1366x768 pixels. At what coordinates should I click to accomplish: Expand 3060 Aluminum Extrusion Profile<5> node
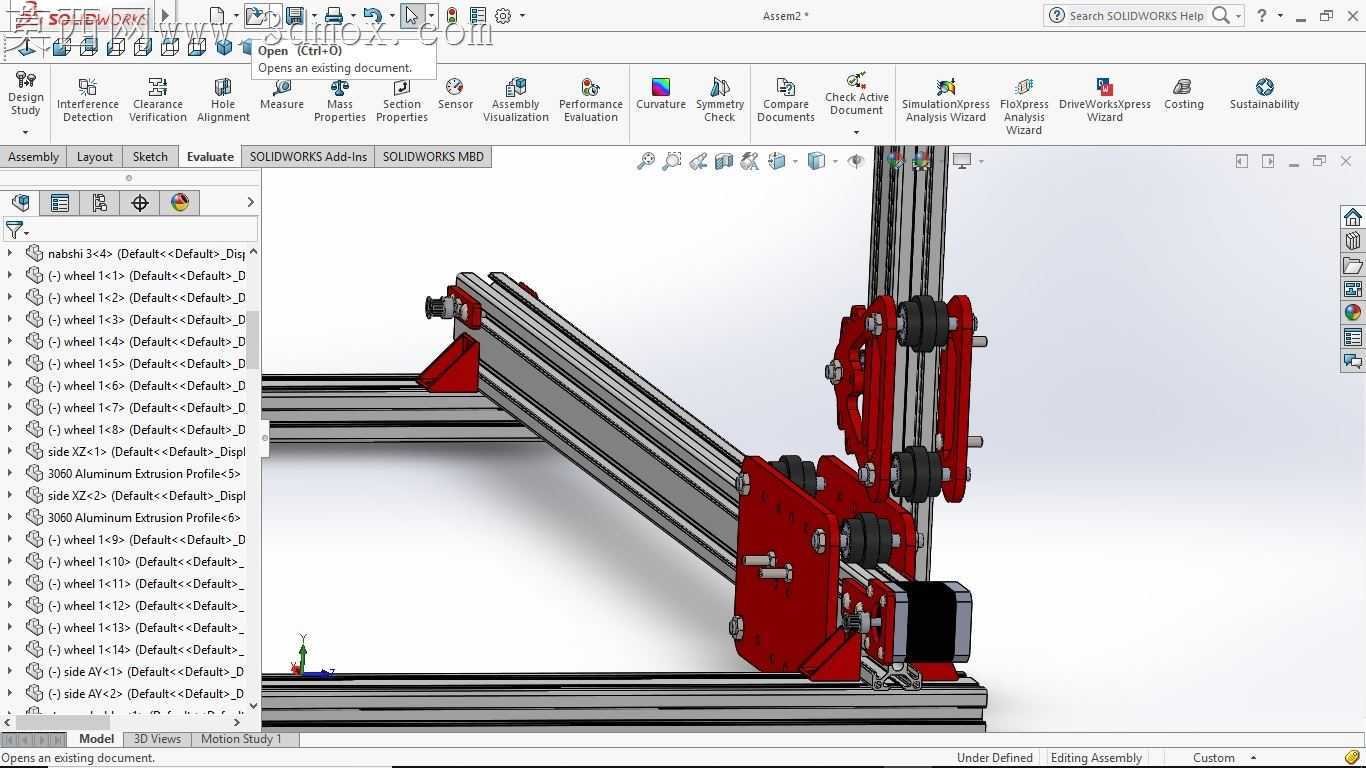(x=10, y=473)
